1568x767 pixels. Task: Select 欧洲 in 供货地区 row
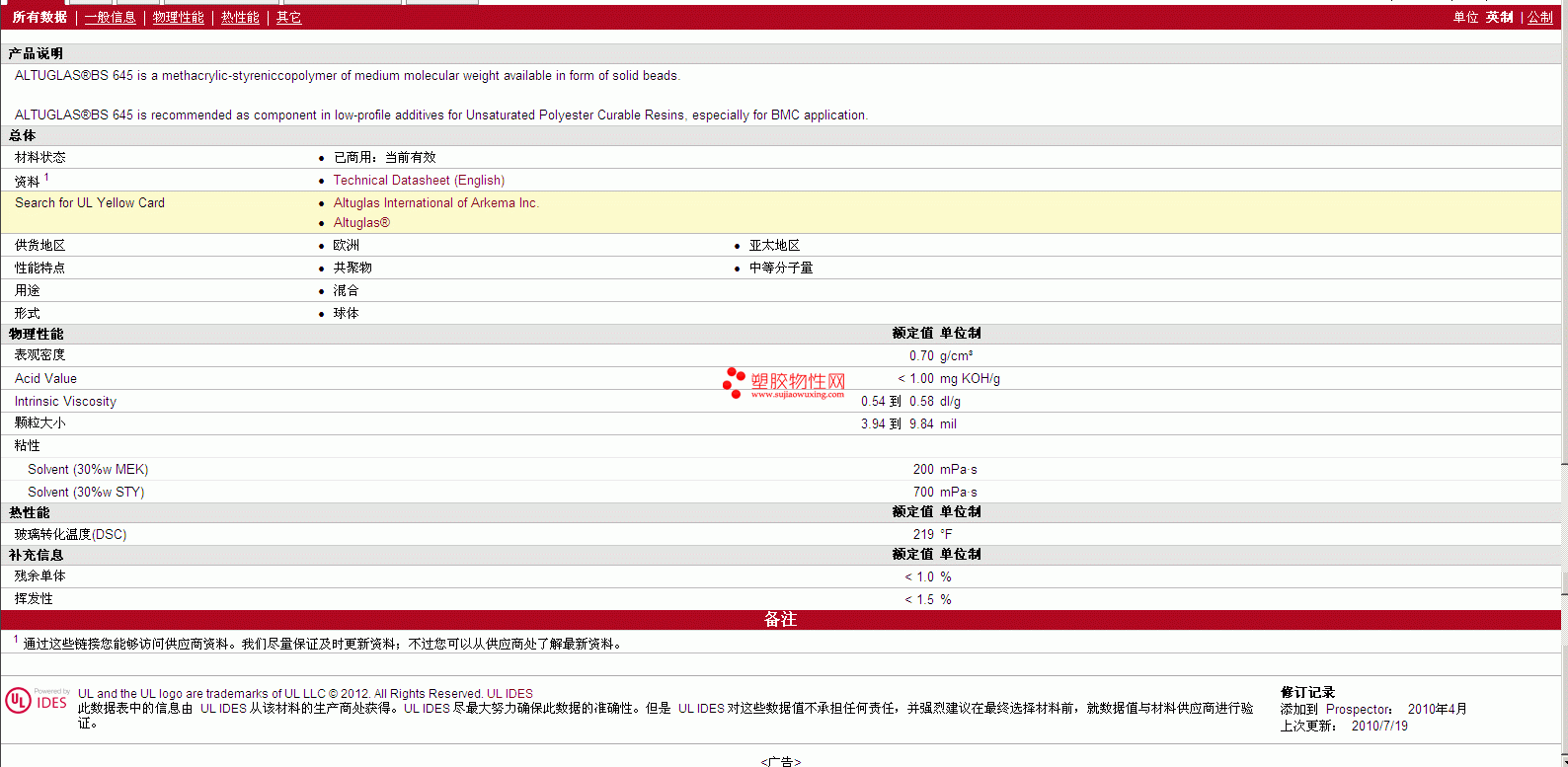point(346,245)
